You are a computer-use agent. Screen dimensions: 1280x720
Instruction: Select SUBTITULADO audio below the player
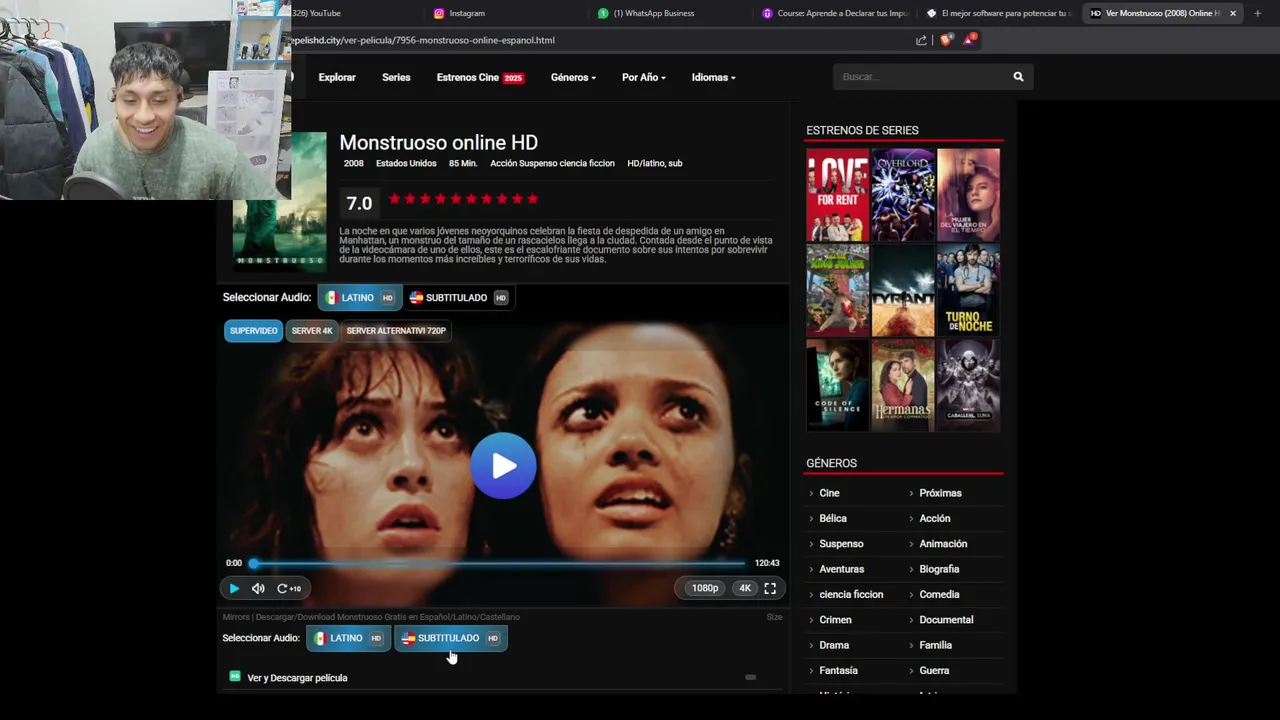[451, 638]
